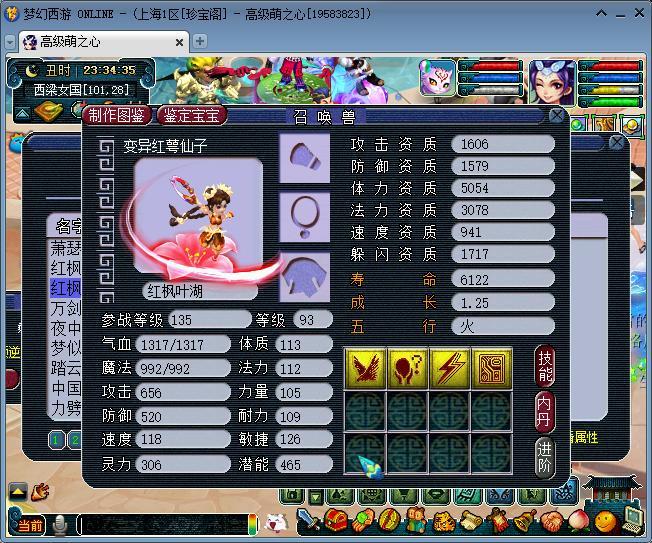Select the maze-pattern rune skill icon
The image size is (652, 543).
[x=491, y=369]
